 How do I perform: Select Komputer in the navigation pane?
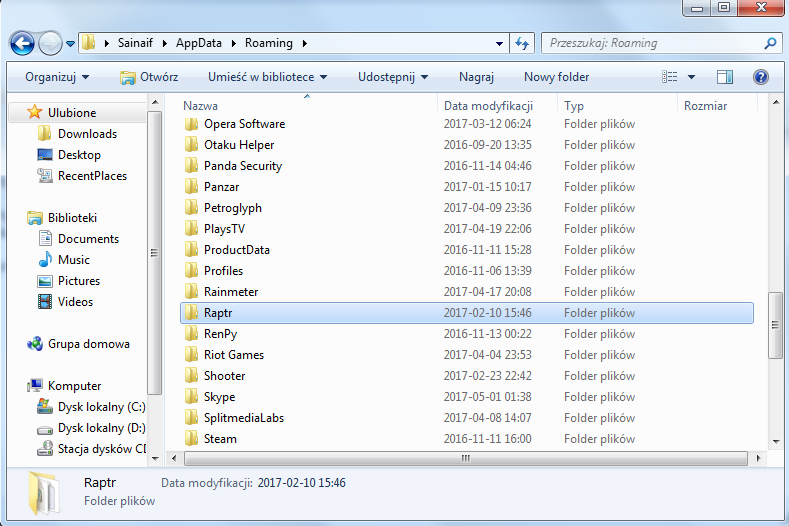pos(74,386)
